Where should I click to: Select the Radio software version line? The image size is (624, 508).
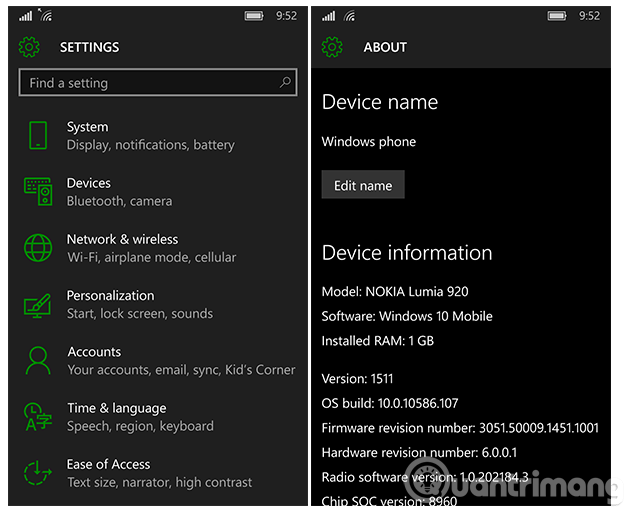coord(425,477)
